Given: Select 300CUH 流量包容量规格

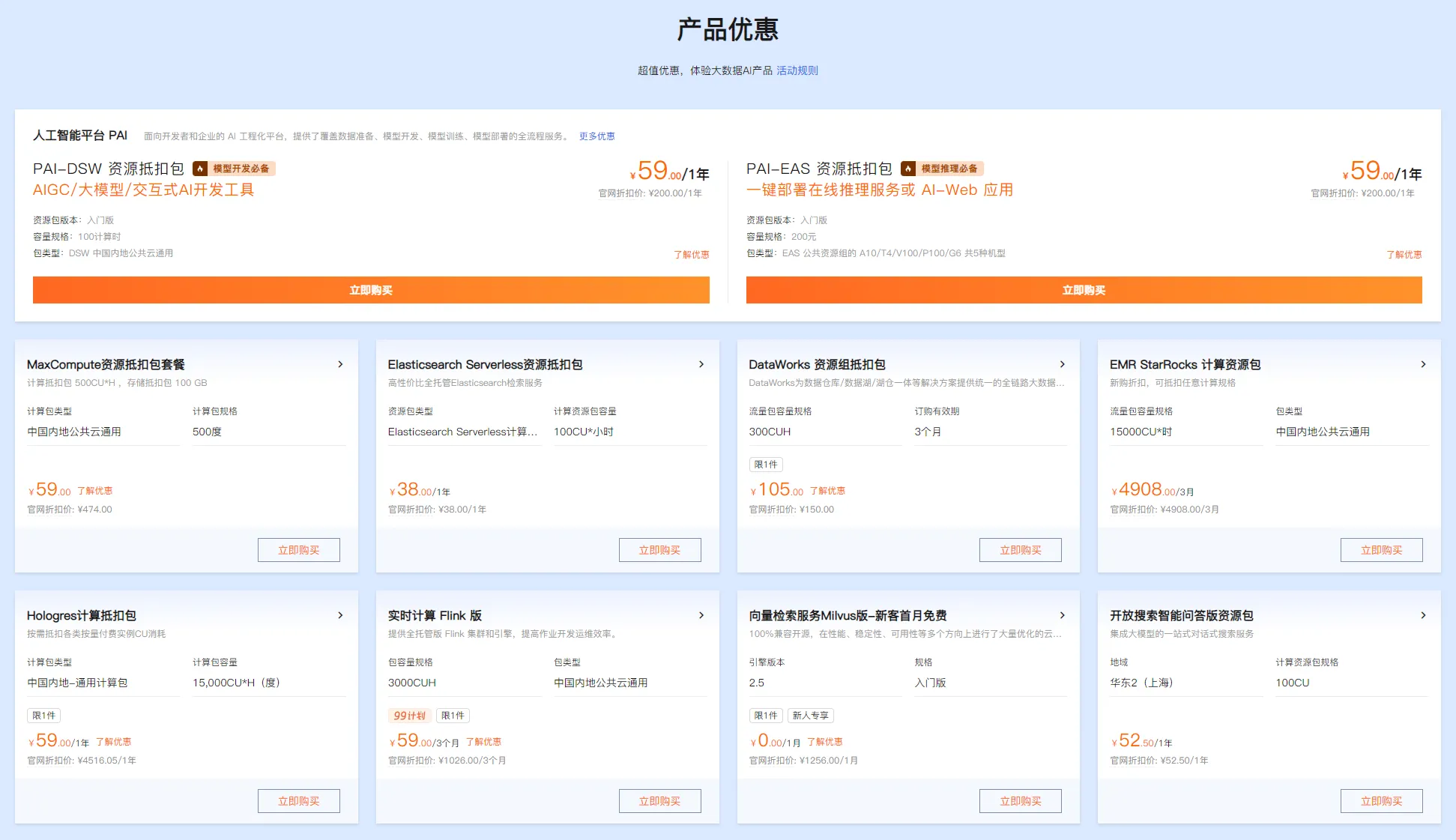Looking at the screenshot, I should click(x=770, y=432).
